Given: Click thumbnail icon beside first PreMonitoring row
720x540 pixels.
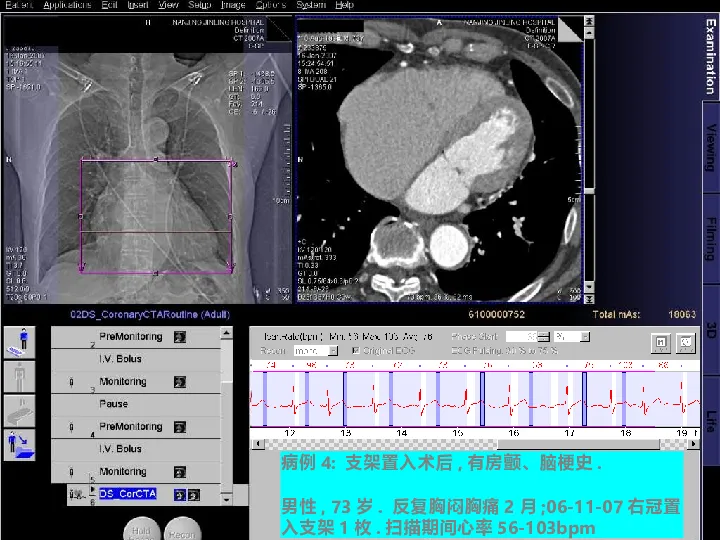Looking at the screenshot, I should click(180, 337).
